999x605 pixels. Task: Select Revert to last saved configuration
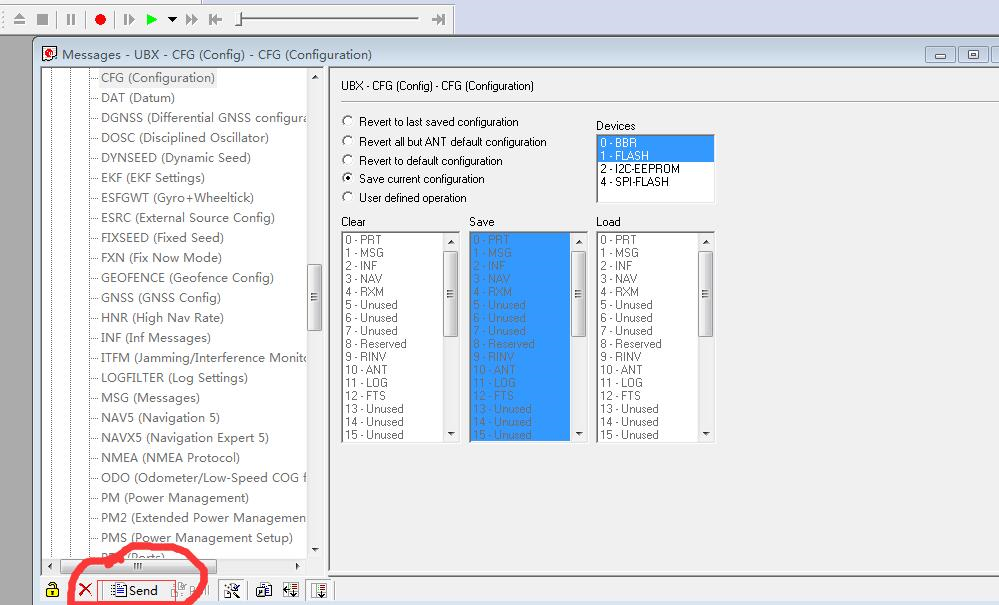pos(348,122)
